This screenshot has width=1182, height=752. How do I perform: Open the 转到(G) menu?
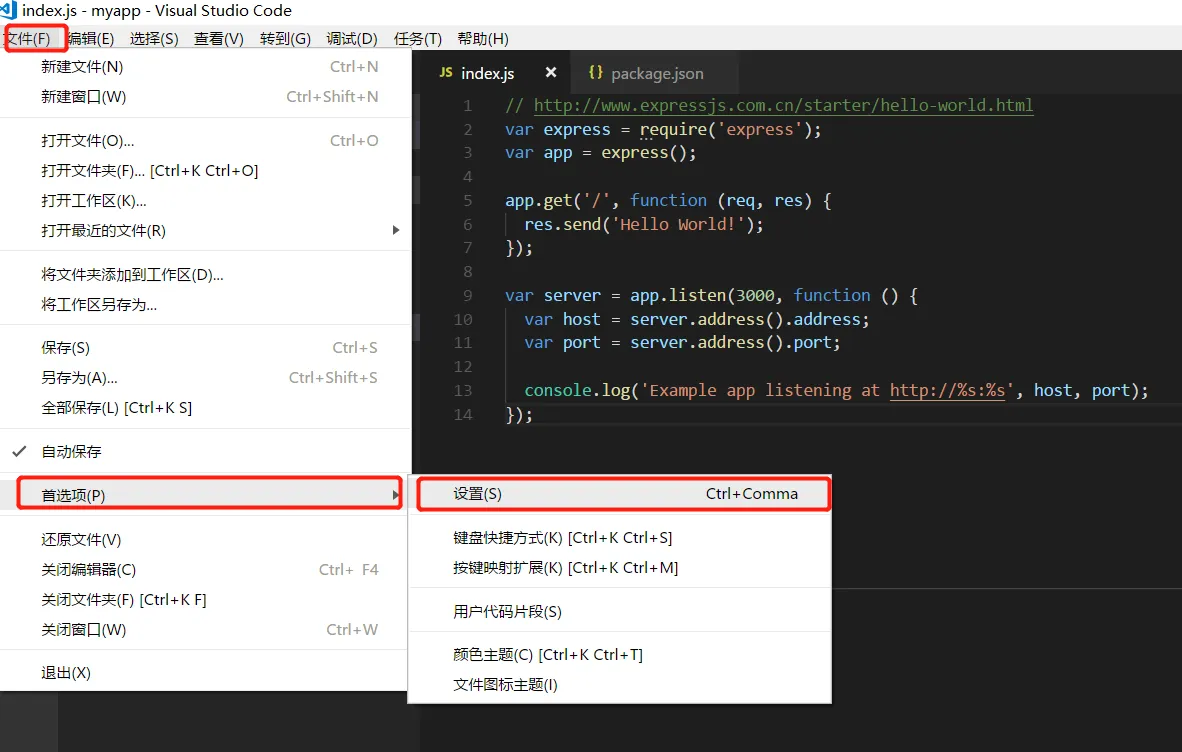pyautogui.click(x=285, y=38)
